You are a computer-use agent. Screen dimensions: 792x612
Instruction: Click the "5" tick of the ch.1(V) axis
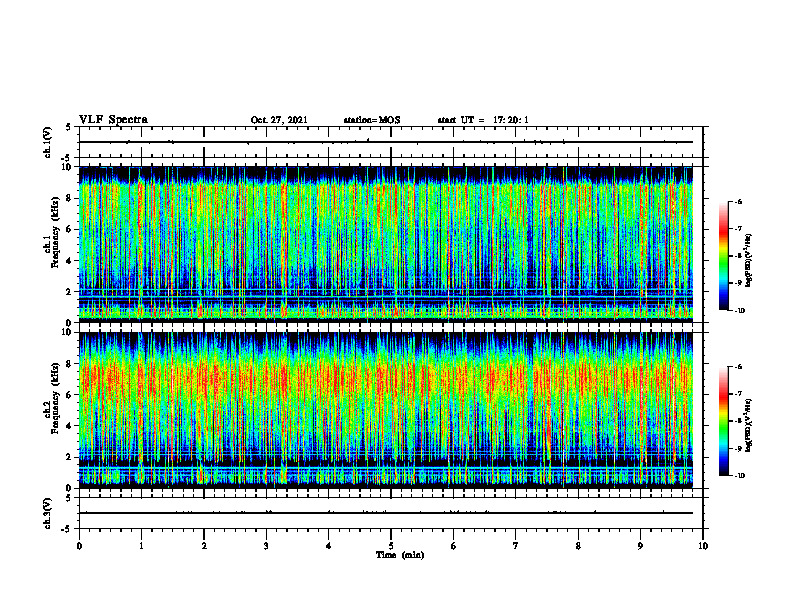69,127
